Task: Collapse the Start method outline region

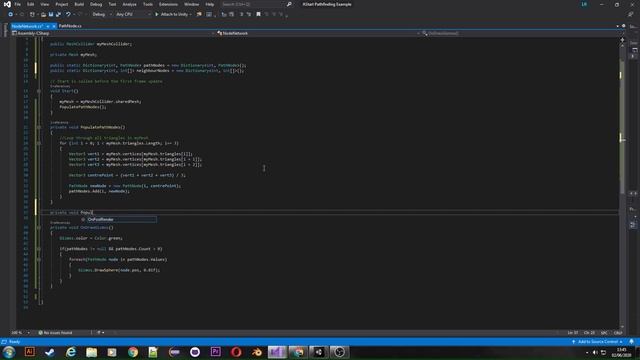Action: click(x=39, y=91)
